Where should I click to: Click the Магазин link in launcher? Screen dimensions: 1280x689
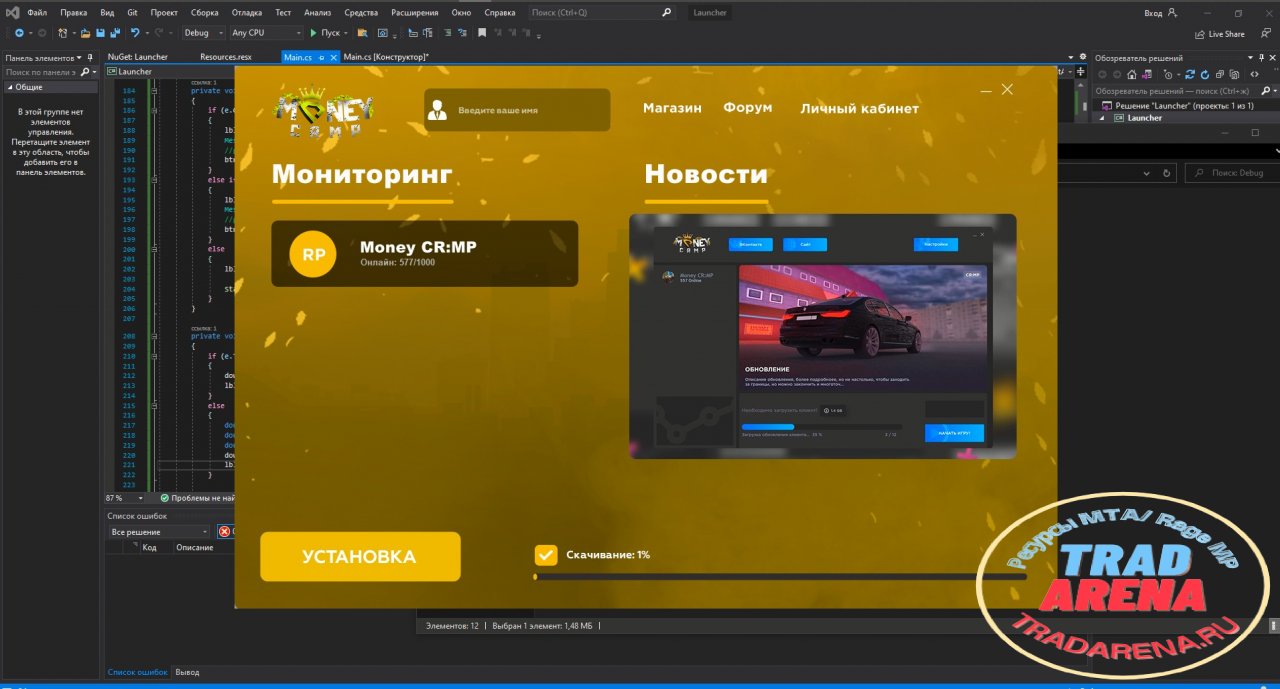pyautogui.click(x=672, y=108)
